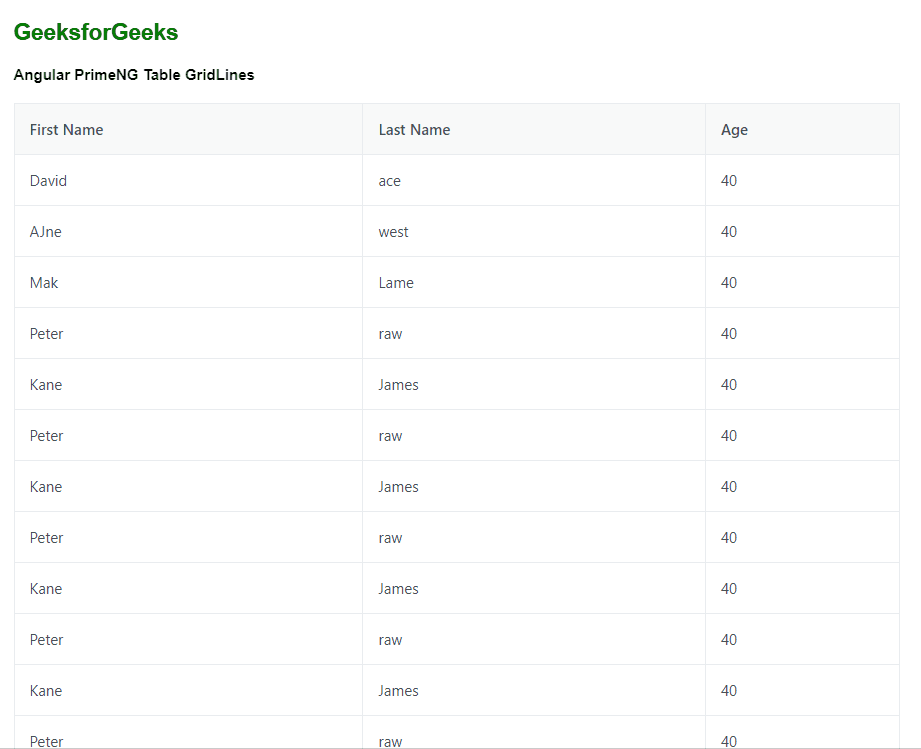Click the cell containing Mak
The height and width of the screenshot is (749, 921).
(x=44, y=282)
